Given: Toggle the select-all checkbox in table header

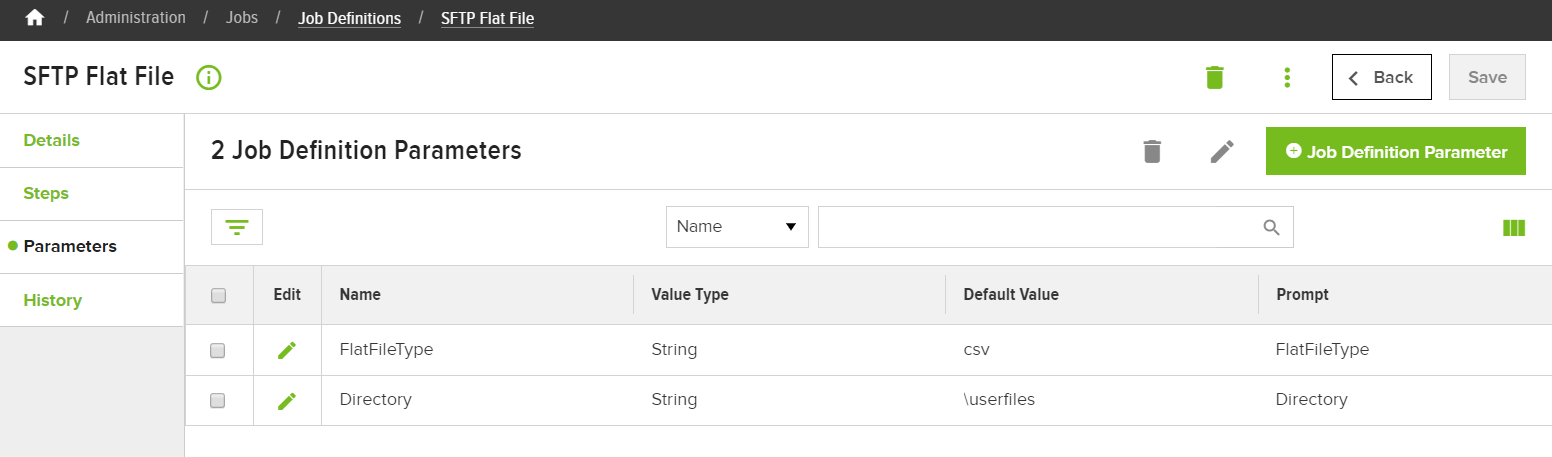Looking at the screenshot, I should pyautogui.click(x=219, y=295).
